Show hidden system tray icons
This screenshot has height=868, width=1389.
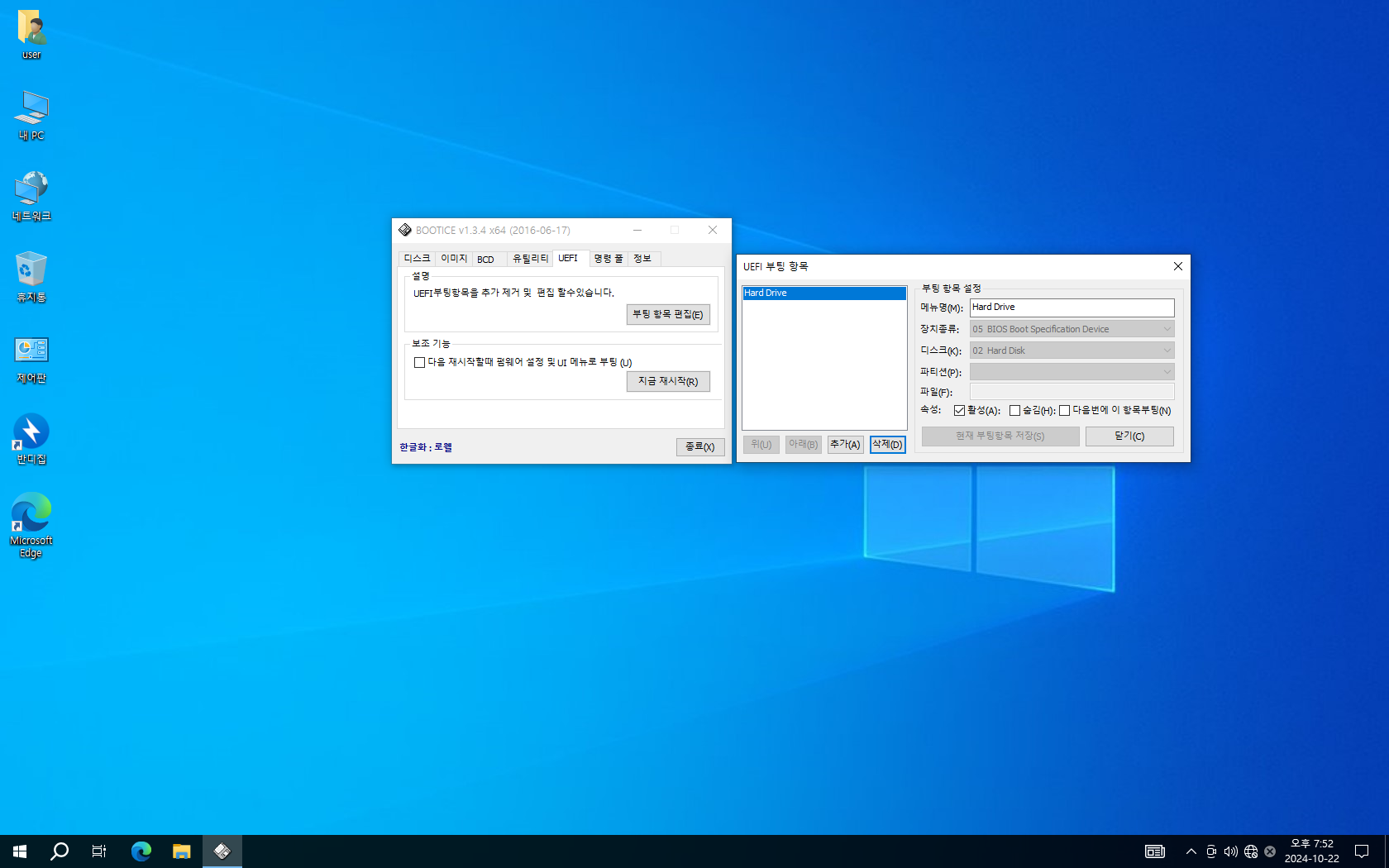point(1191,851)
